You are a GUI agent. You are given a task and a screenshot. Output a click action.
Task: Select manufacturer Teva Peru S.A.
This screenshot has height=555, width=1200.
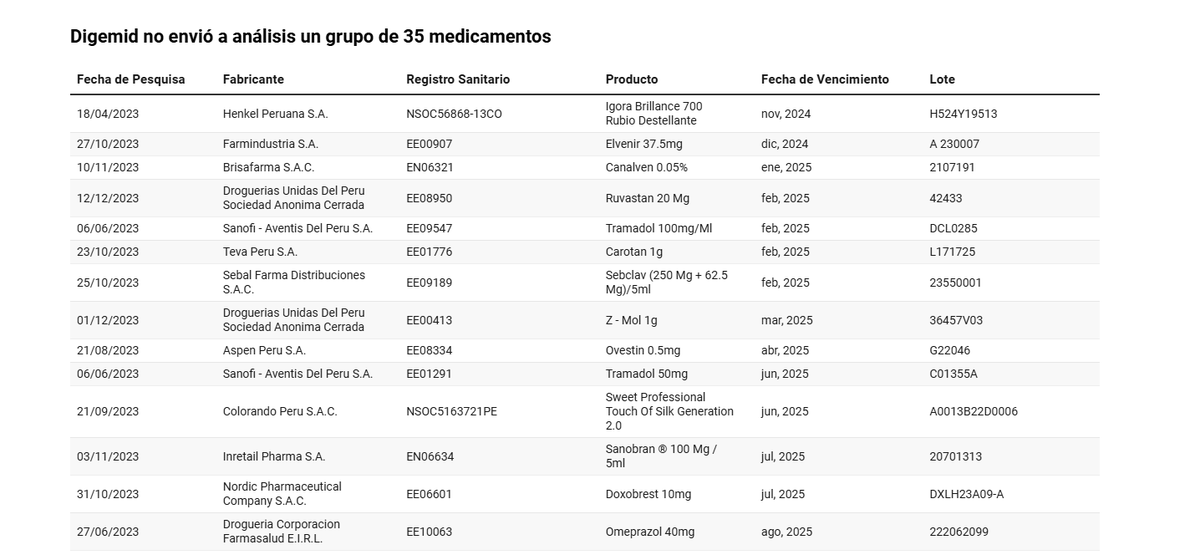[260, 251]
